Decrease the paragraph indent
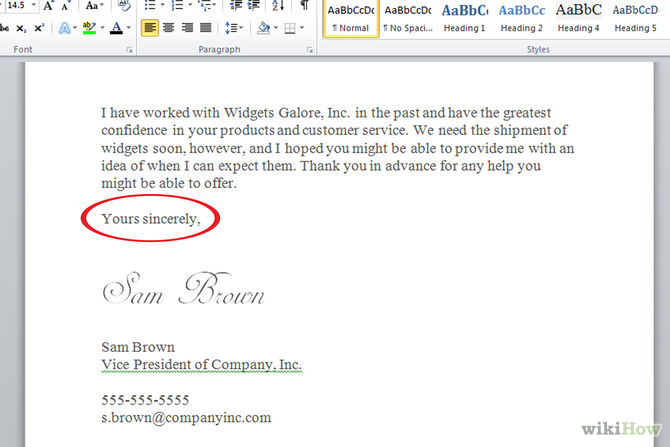This screenshot has width=670, height=447. [236, 6]
